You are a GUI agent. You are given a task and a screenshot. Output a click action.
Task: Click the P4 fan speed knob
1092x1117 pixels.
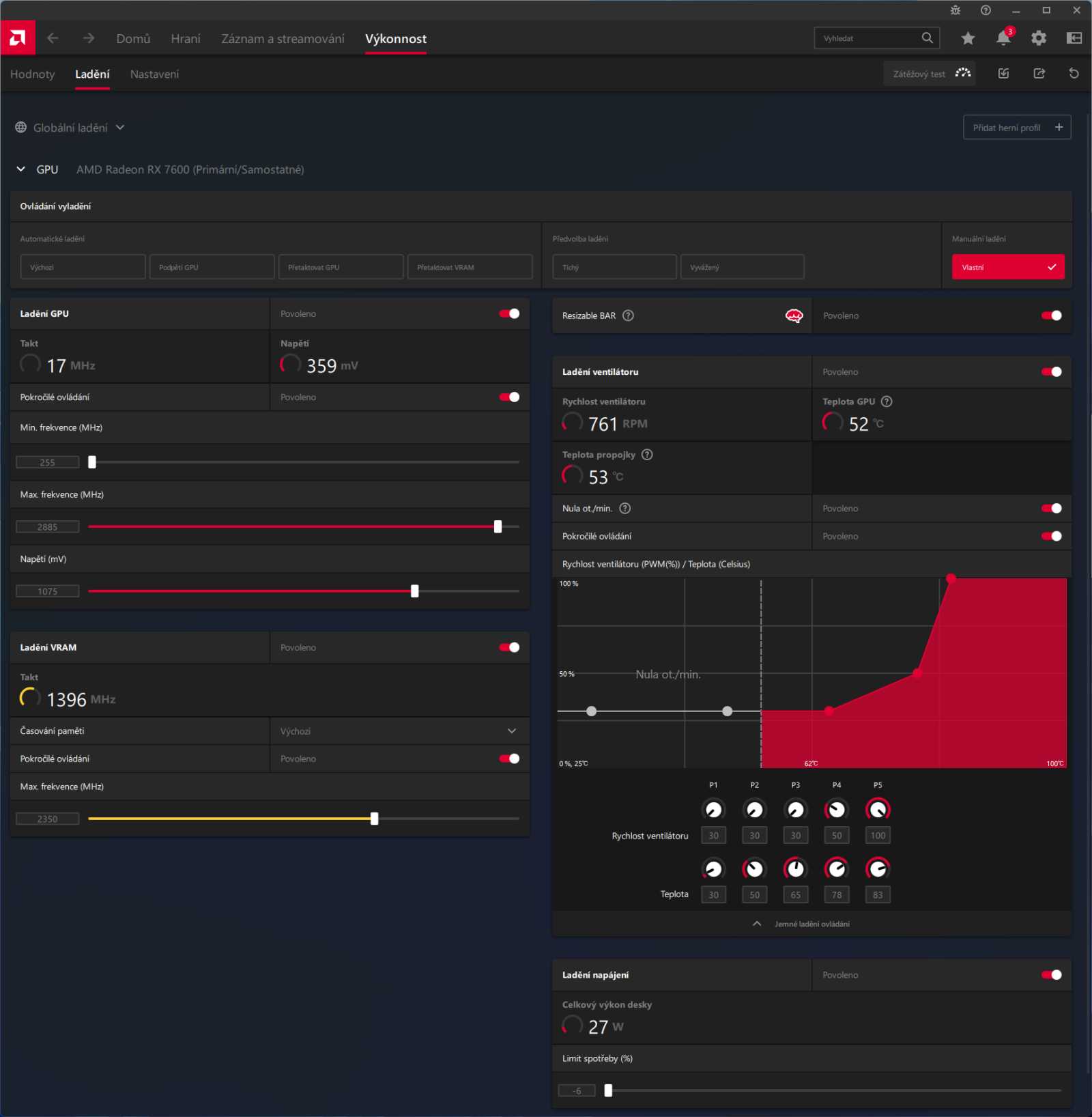tap(837, 810)
